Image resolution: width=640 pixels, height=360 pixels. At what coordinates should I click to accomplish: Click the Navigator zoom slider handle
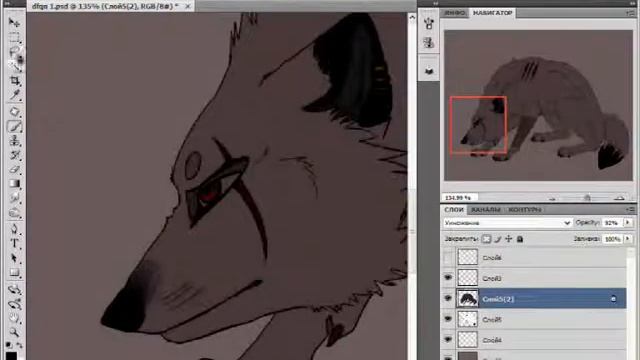tap(587, 198)
